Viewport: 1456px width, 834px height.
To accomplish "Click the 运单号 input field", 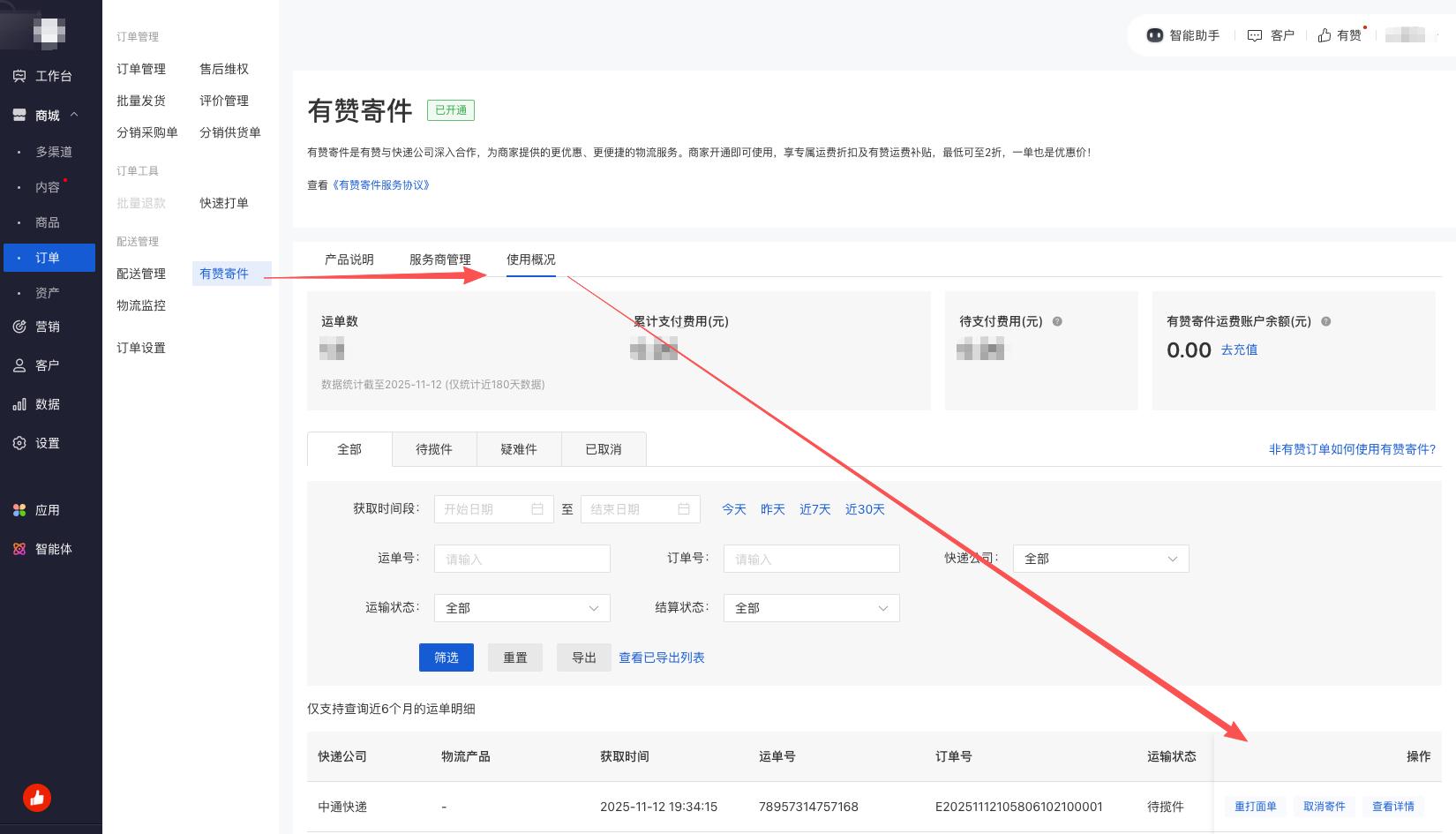I will (x=522, y=559).
